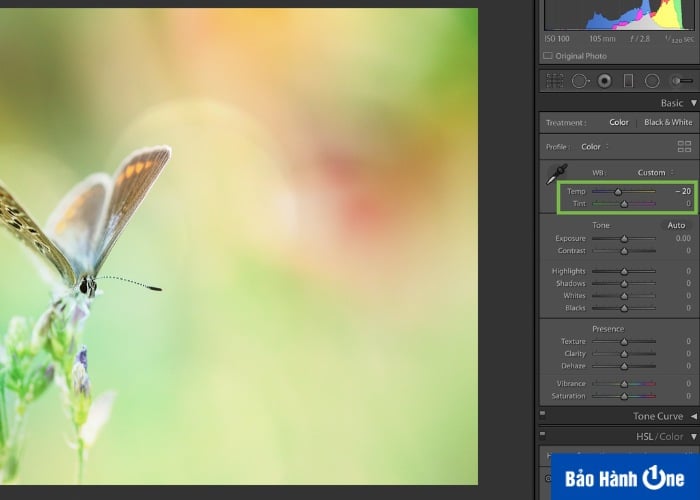Choose Color treatment
This screenshot has width=700, height=500.
click(619, 122)
